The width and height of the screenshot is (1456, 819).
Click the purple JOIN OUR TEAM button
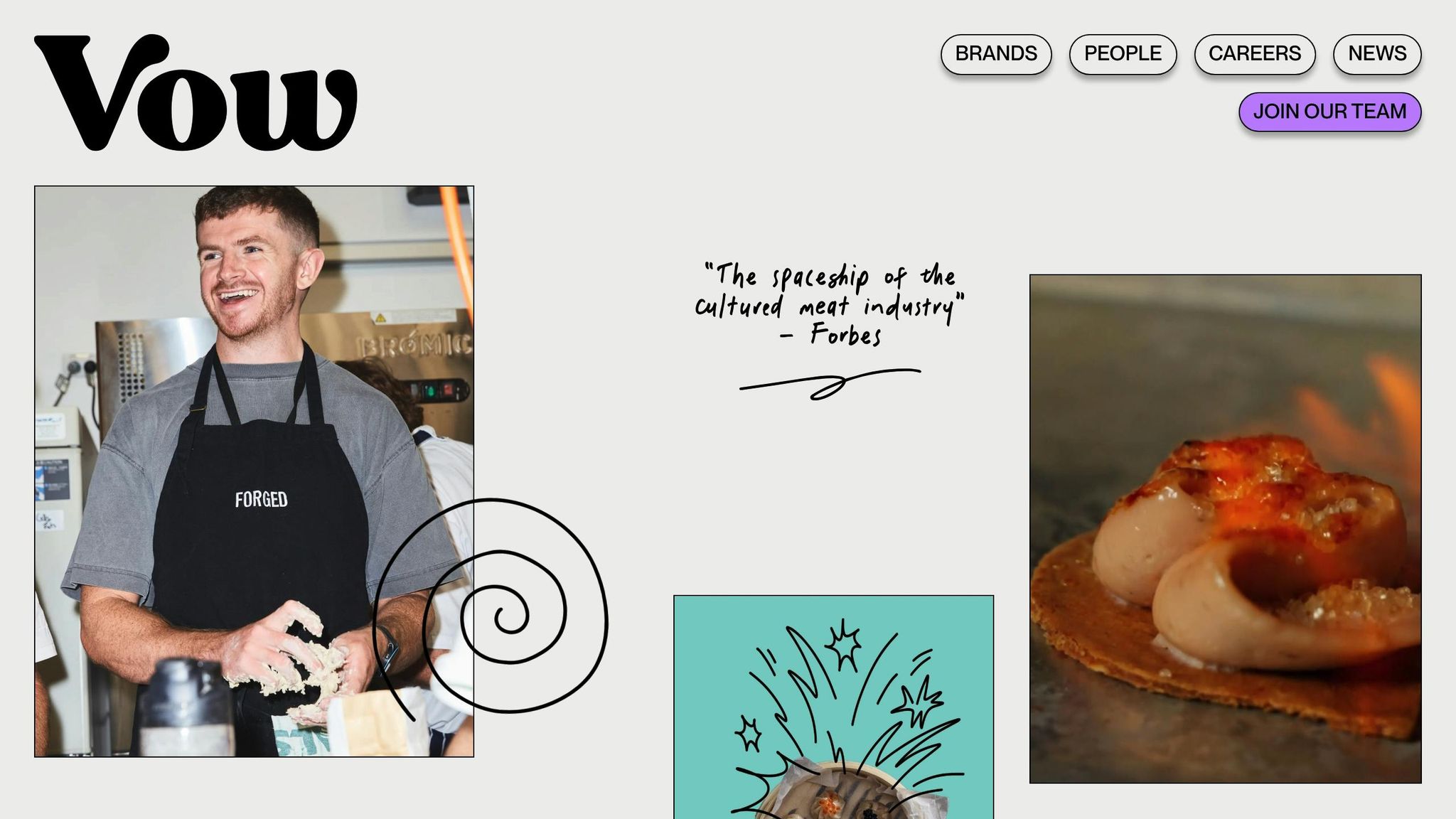[1329, 112]
